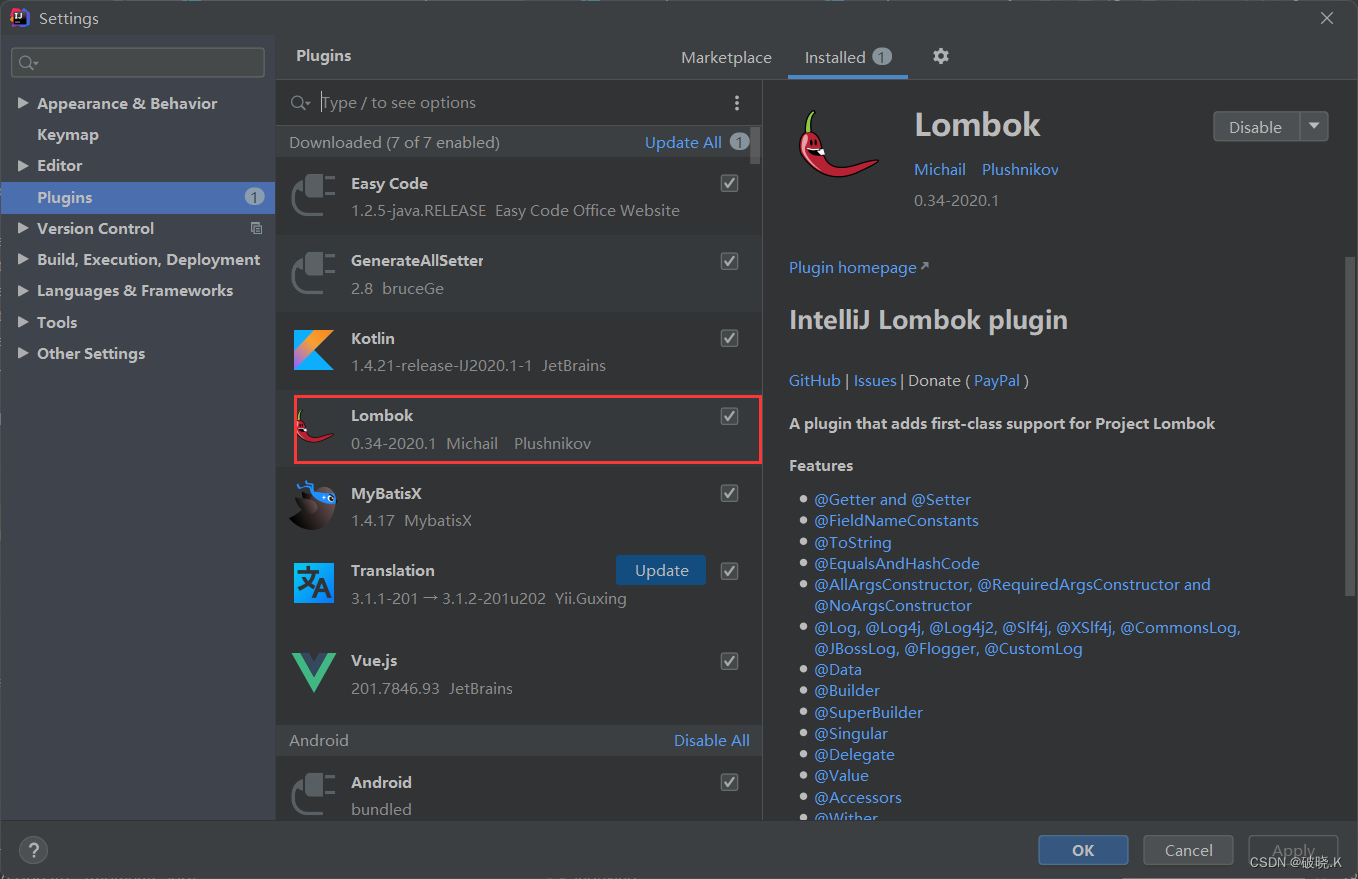Uncheck the Easy Code plugin checkbox
The height and width of the screenshot is (879, 1358).
729,183
